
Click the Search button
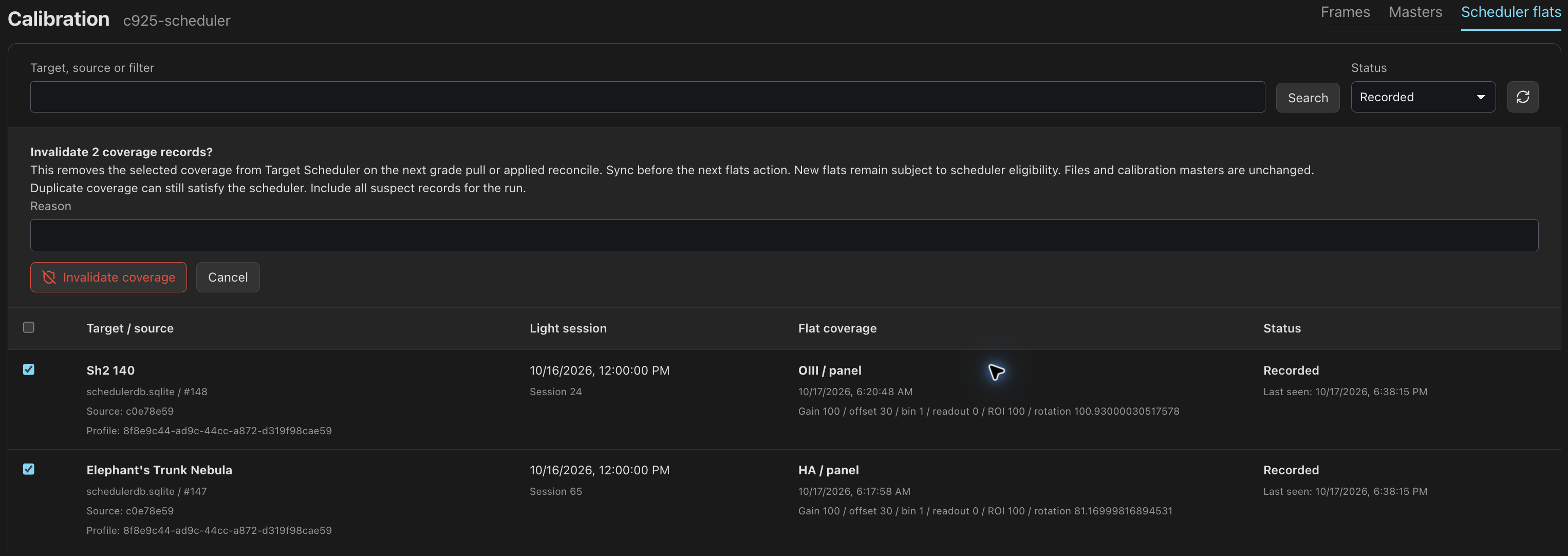click(x=1308, y=98)
